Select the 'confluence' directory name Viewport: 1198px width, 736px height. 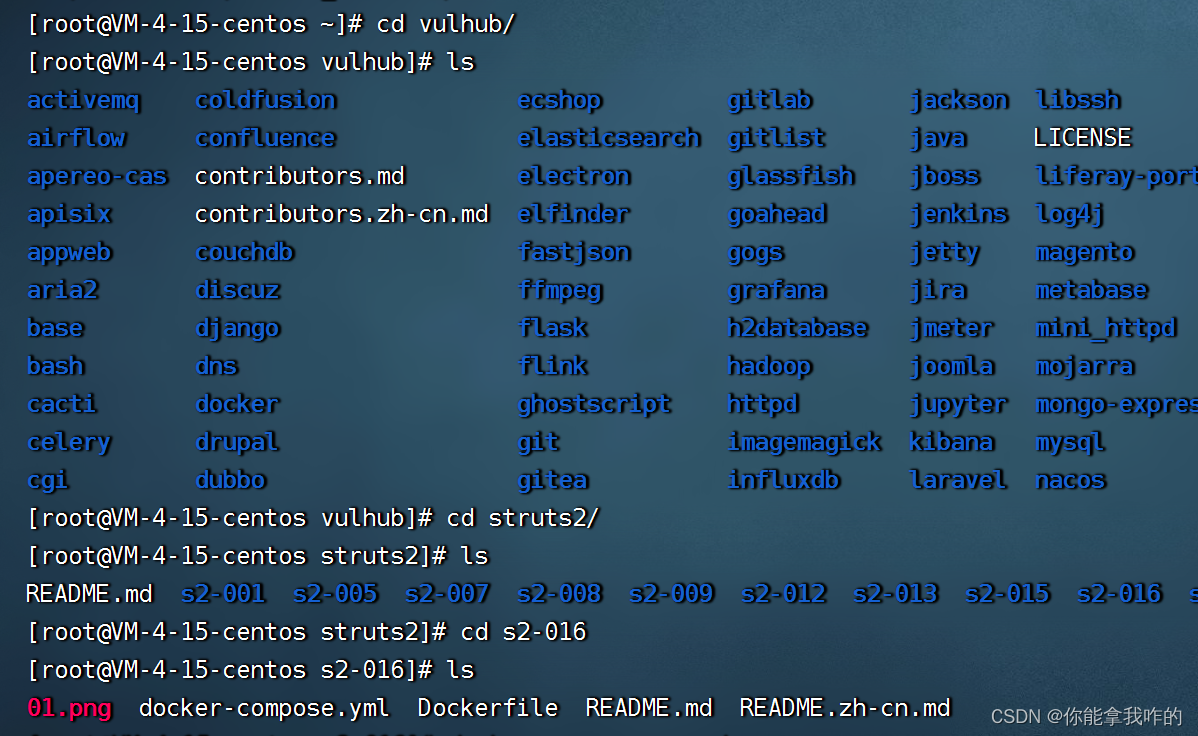click(266, 138)
